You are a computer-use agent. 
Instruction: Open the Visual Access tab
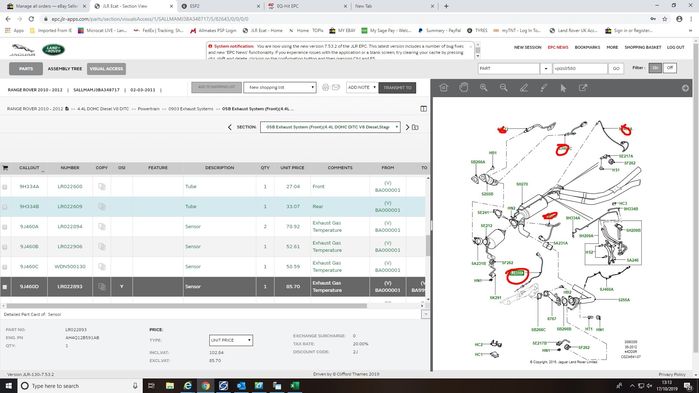click(107, 69)
